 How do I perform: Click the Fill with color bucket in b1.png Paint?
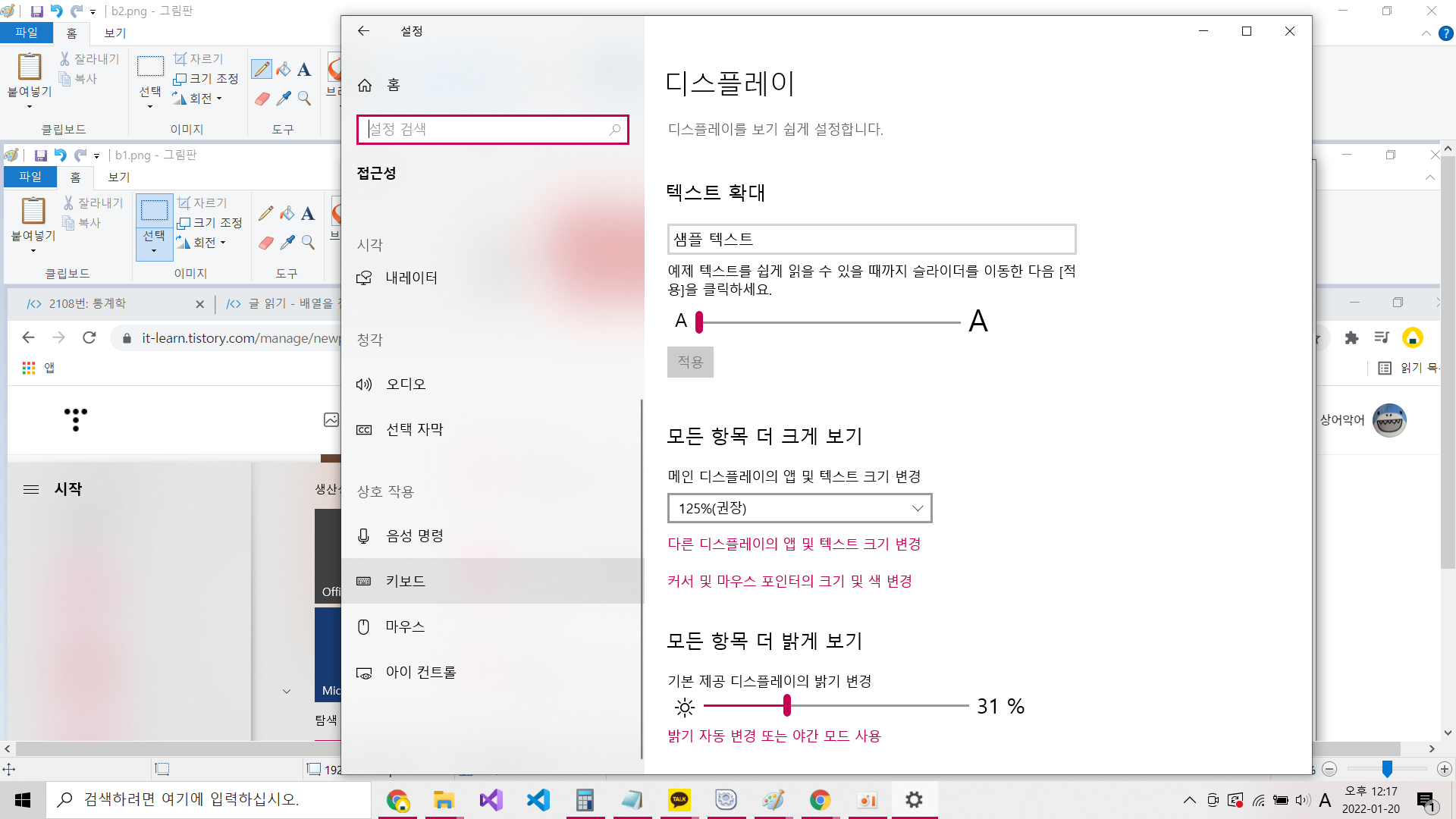[287, 214]
